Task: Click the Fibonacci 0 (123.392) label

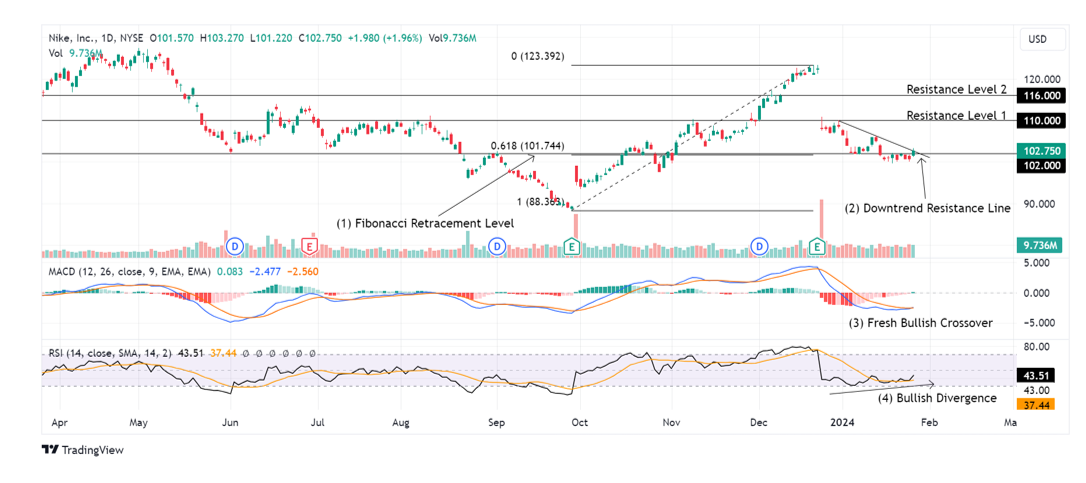Action: (x=537, y=58)
